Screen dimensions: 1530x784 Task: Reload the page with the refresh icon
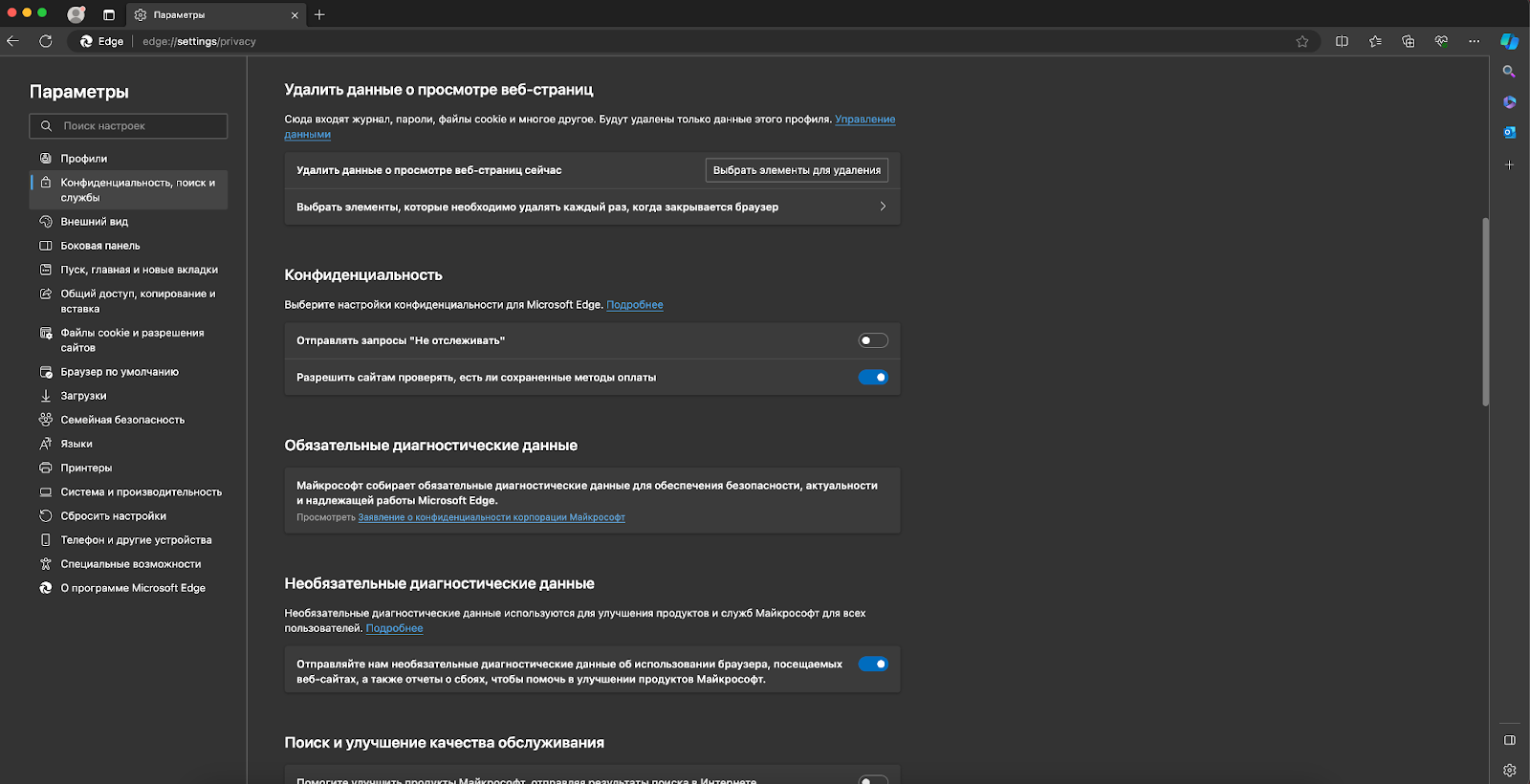pyautogui.click(x=45, y=41)
